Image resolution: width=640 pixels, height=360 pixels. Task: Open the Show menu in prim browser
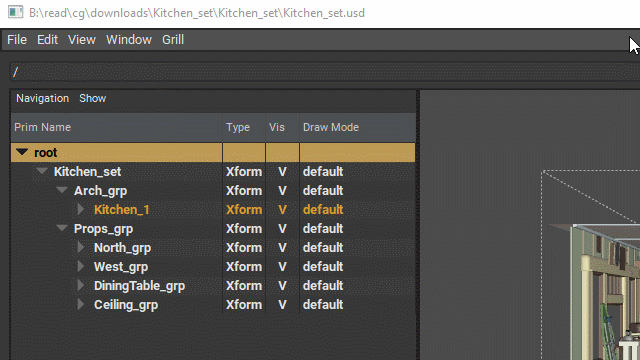pyautogui.click(x=93, y=98)
